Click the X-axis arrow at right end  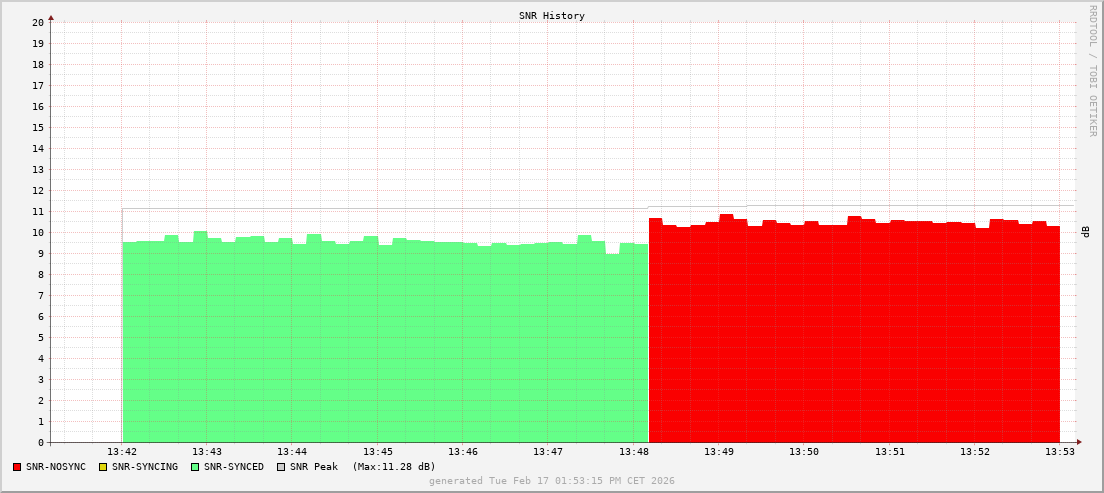pyautogui.click(x=1078, y=442)
